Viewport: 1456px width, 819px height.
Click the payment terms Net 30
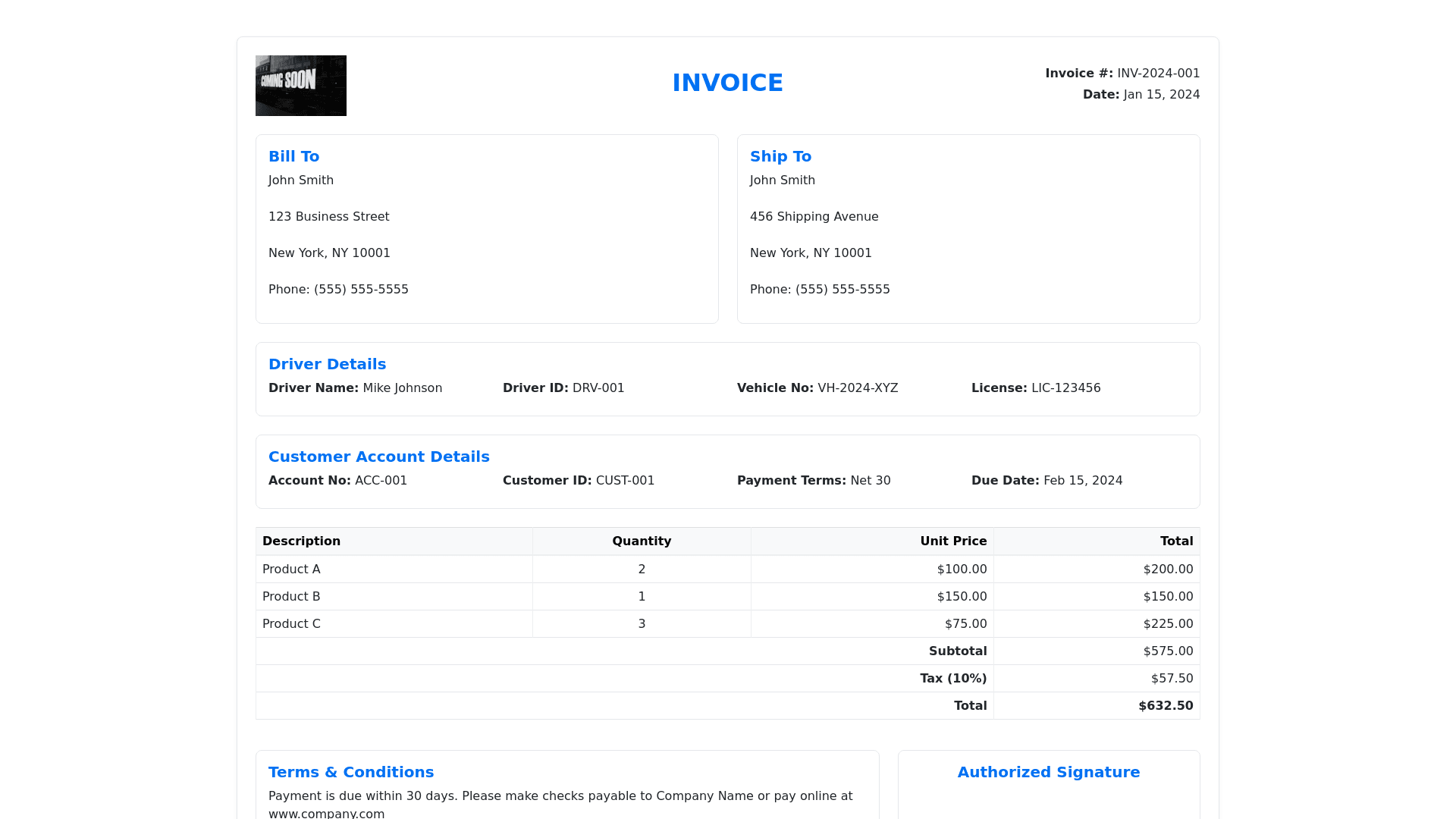coord(870,481)
